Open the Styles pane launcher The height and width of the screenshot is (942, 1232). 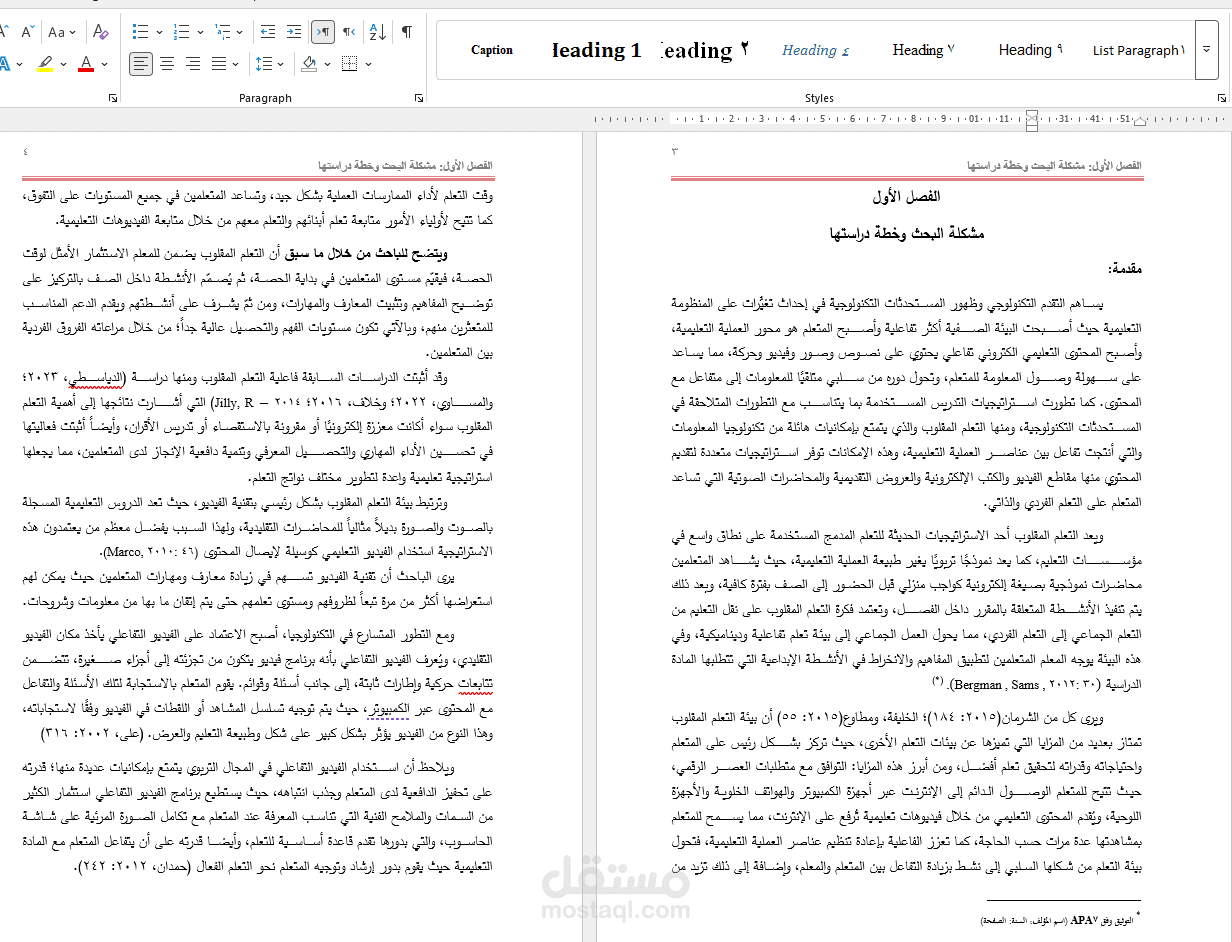pyautogui.click(x=1222, y=98)
